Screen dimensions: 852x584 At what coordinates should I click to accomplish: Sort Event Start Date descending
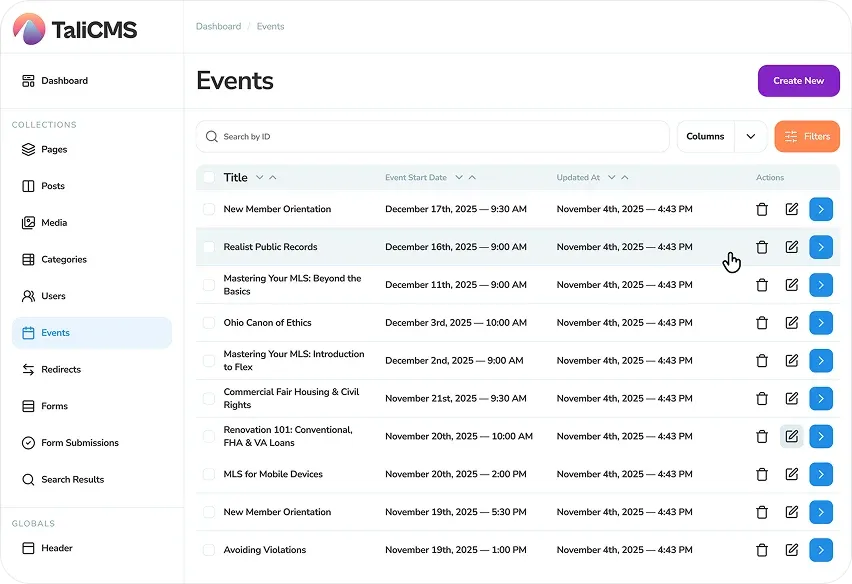coord(459,177)
